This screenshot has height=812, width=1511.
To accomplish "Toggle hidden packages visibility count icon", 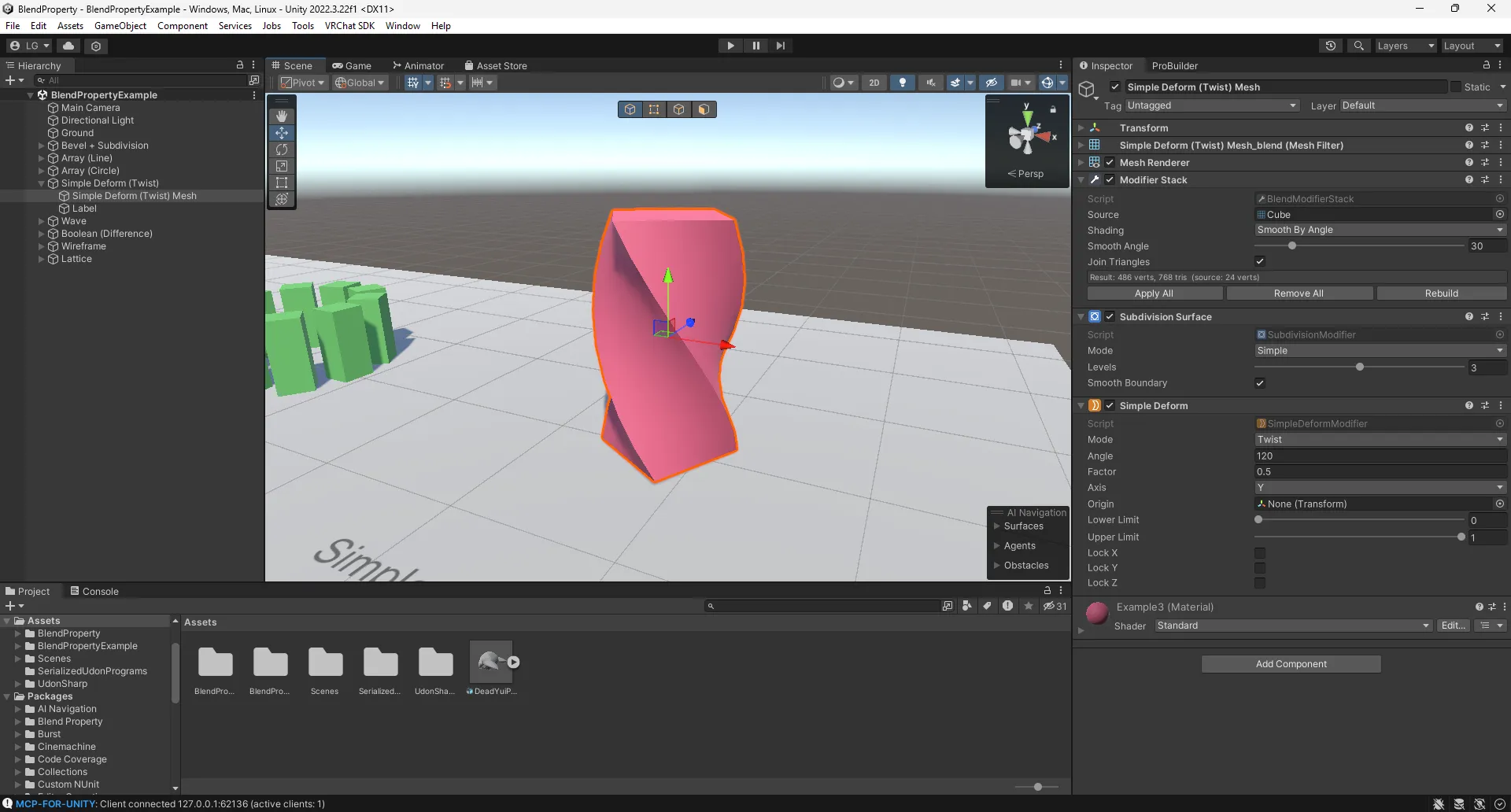I will tap(1055, 606).
